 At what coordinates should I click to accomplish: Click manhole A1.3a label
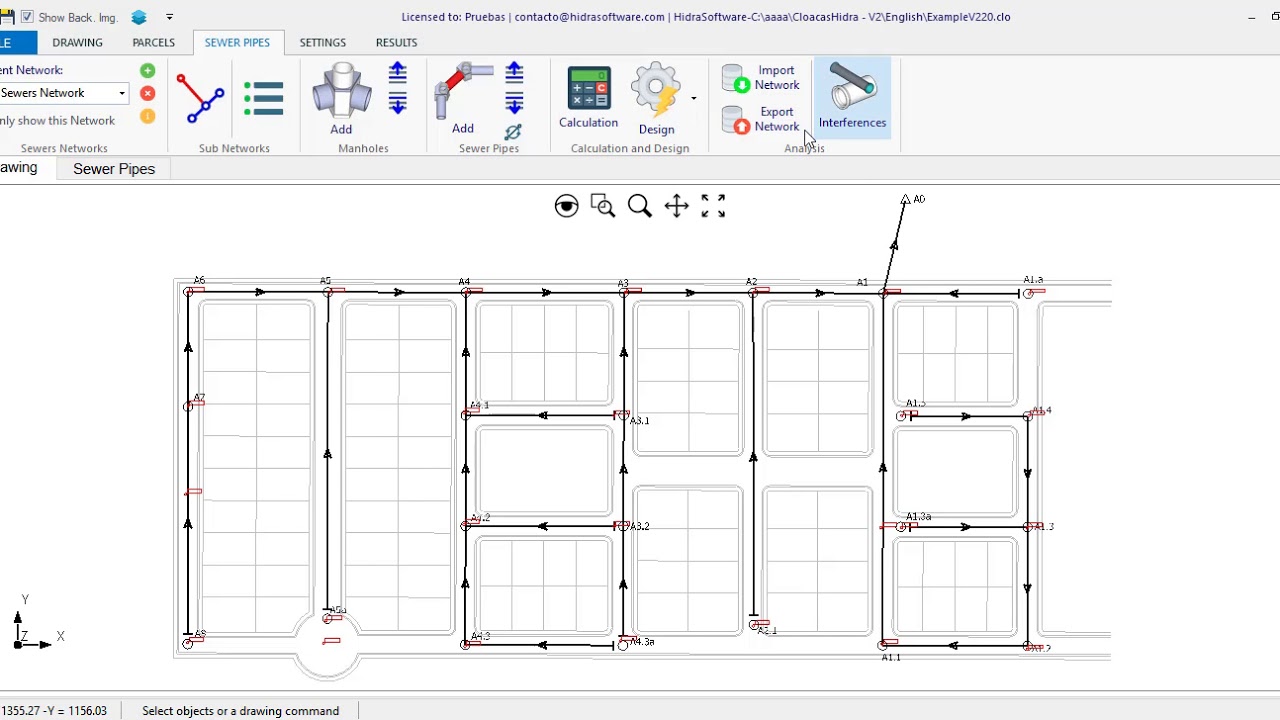918,517
